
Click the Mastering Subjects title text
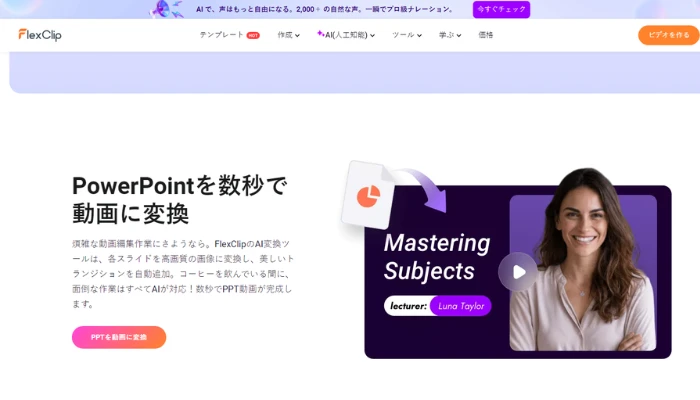coord(437,257)
